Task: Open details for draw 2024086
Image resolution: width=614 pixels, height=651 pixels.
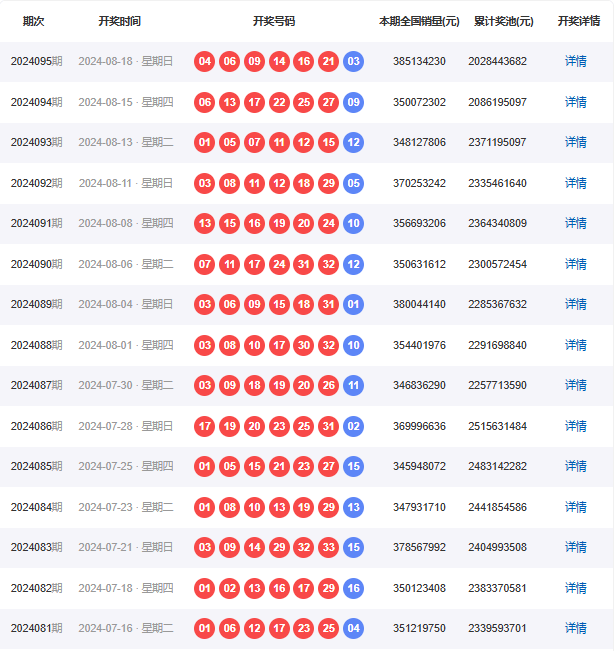Action: (x=575, y=426)
